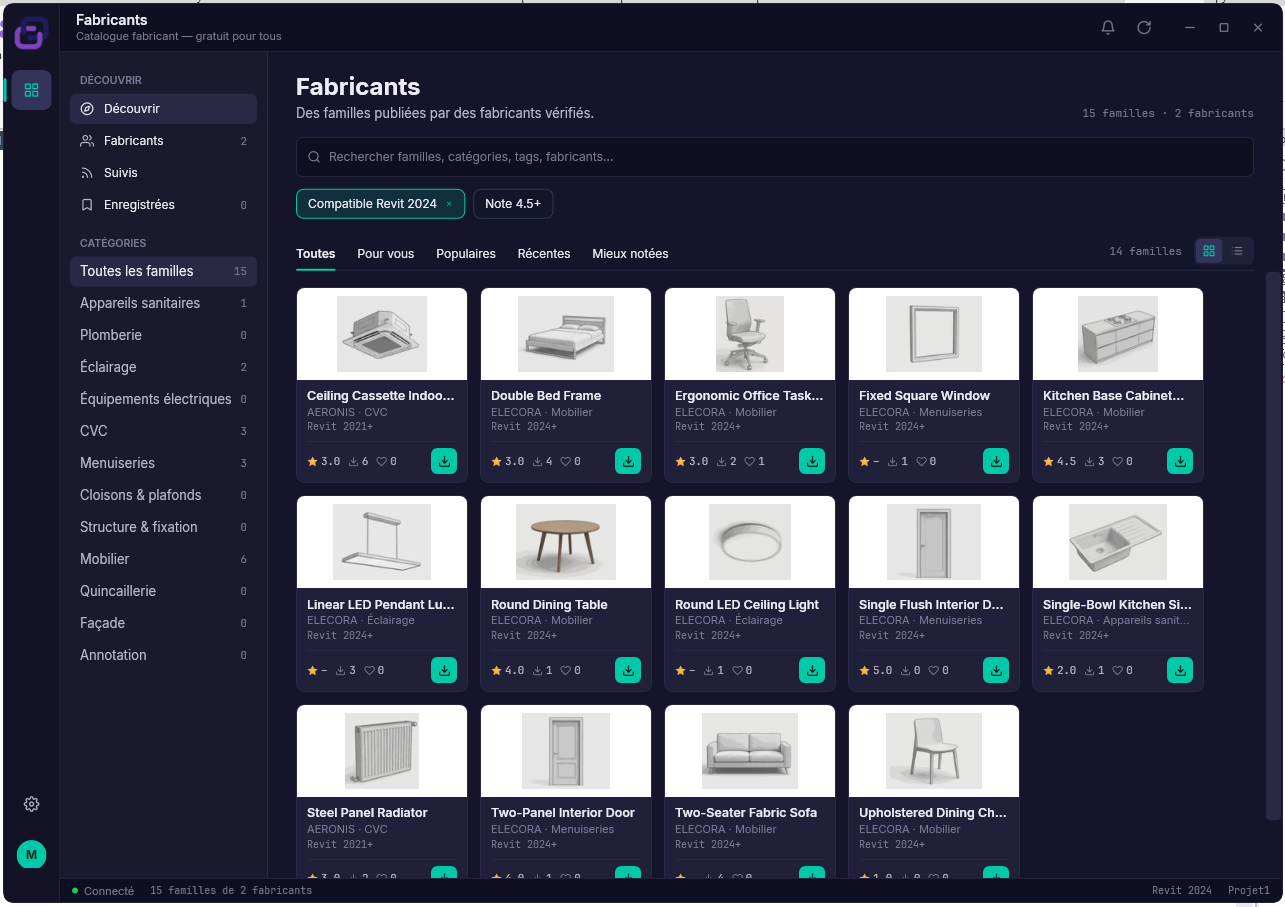Click the Upholstered Dining Chair title
Screen dimensions: 1285x907
(x=933, y=813)
